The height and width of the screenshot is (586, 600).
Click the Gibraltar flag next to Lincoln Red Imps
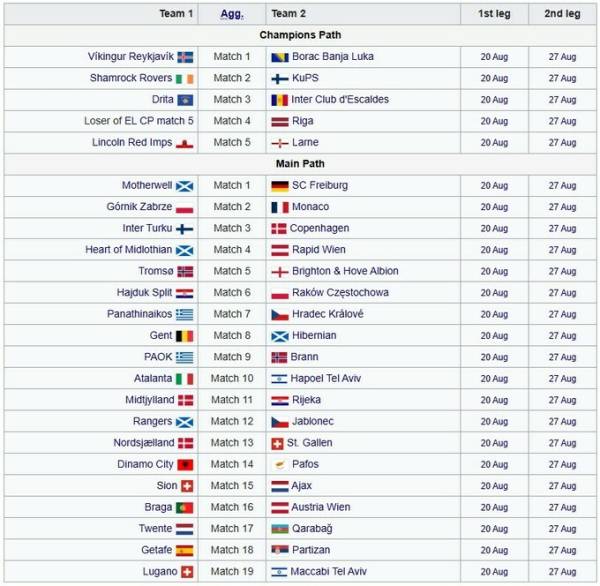(185, 143)
